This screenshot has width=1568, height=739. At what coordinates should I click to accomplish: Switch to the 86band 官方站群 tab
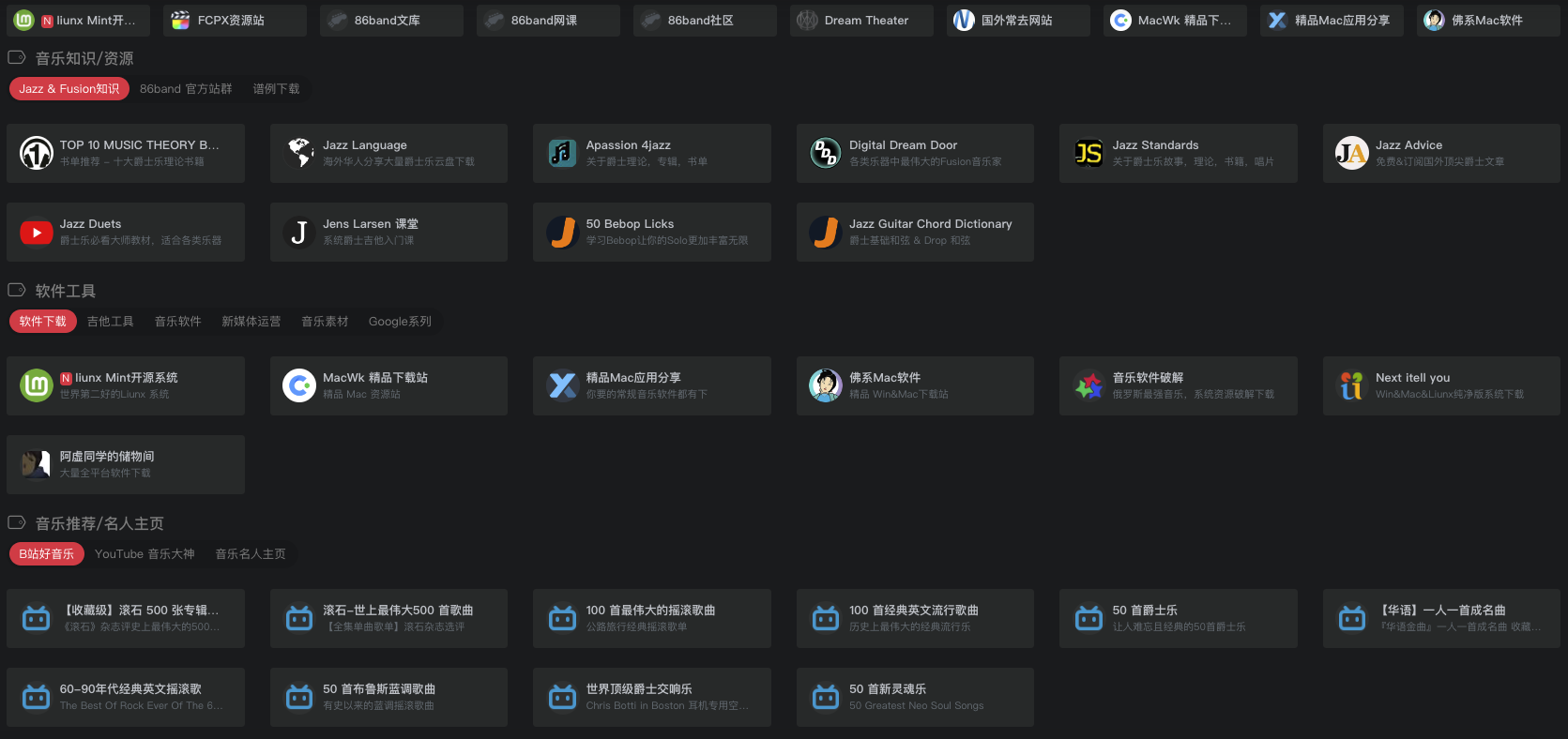tap(186, 89)
